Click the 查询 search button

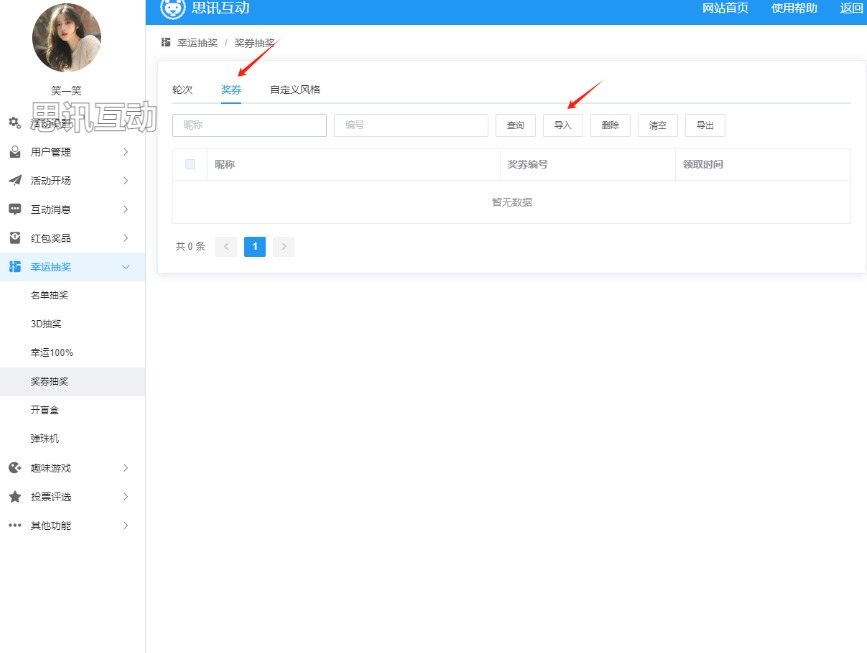click(x=515, y=125)
